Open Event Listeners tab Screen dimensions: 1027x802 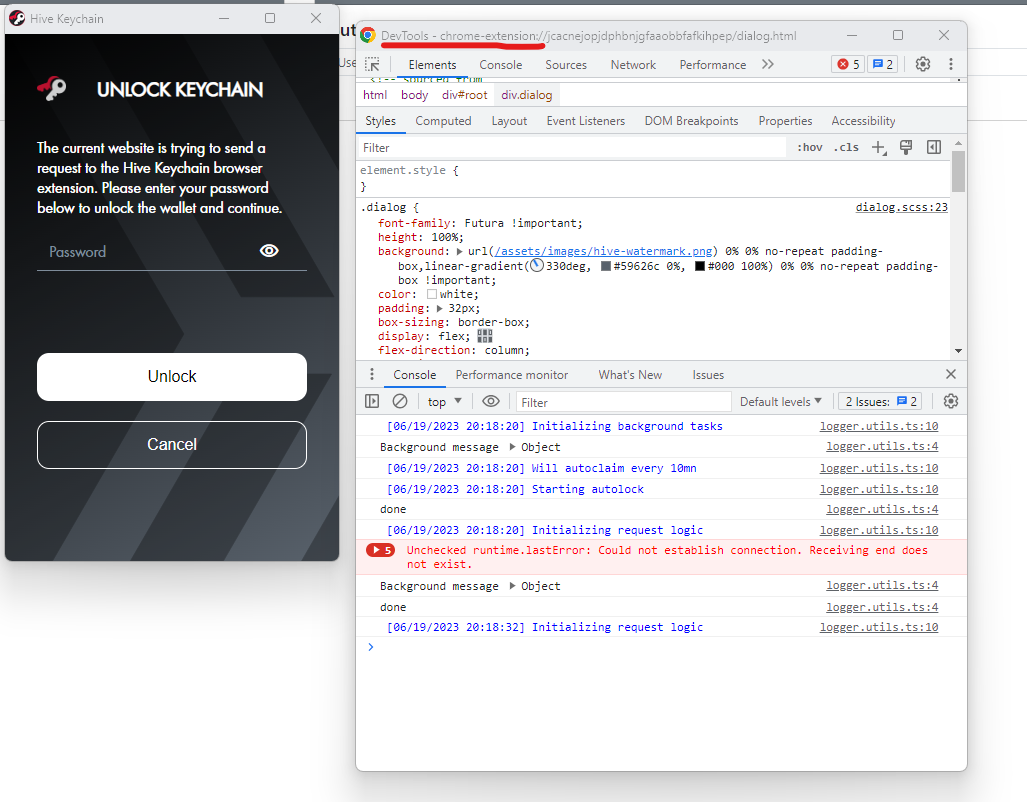pyautogui.click(x=586, y=121)
